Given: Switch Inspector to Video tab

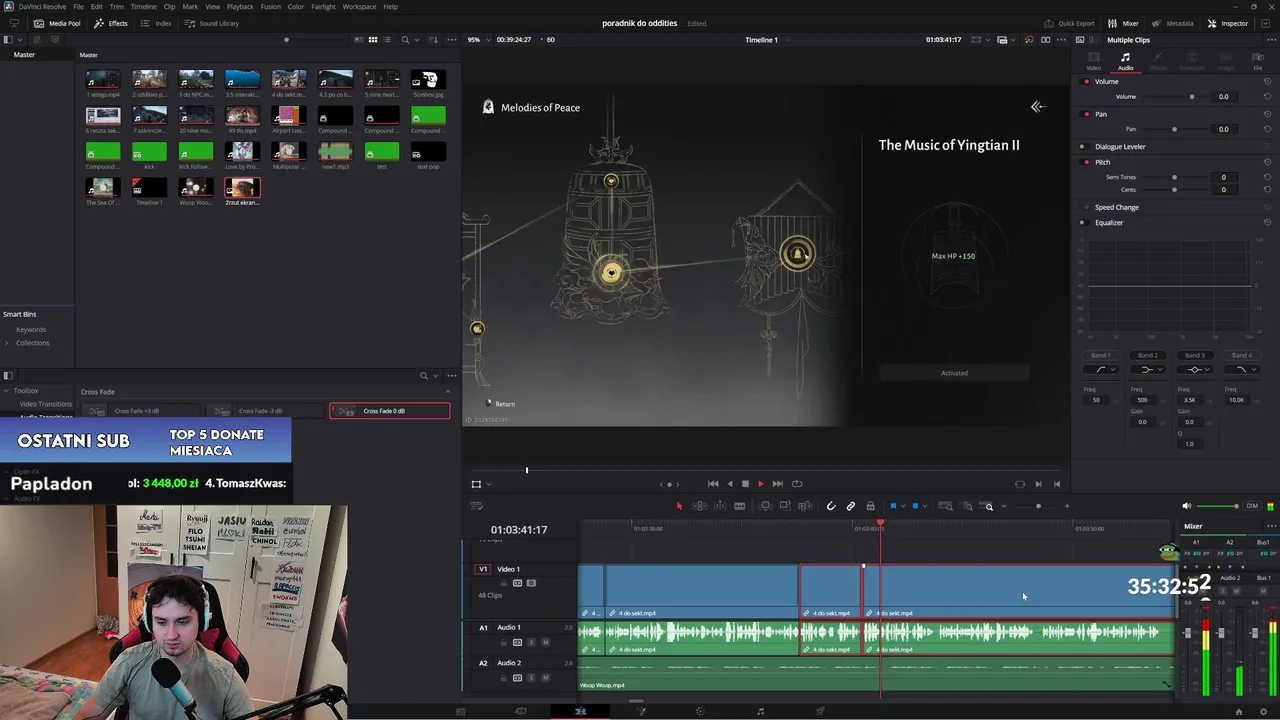Looking at the screenshot, I should 1093,62.
